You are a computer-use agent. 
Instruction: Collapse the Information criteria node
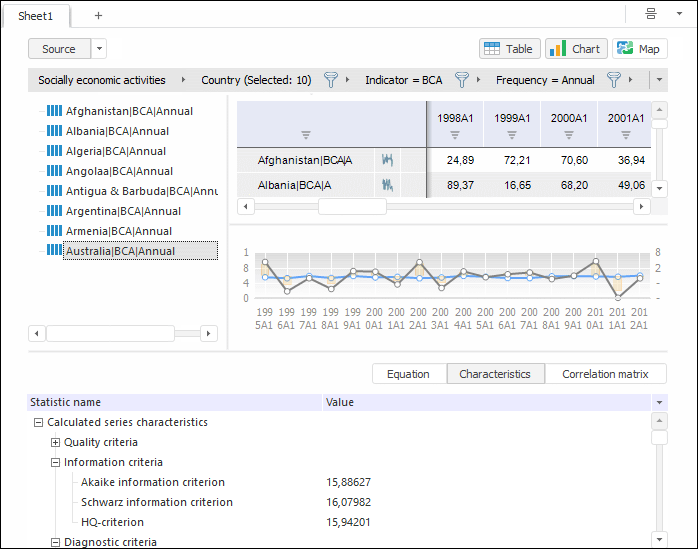pos(56,462)
